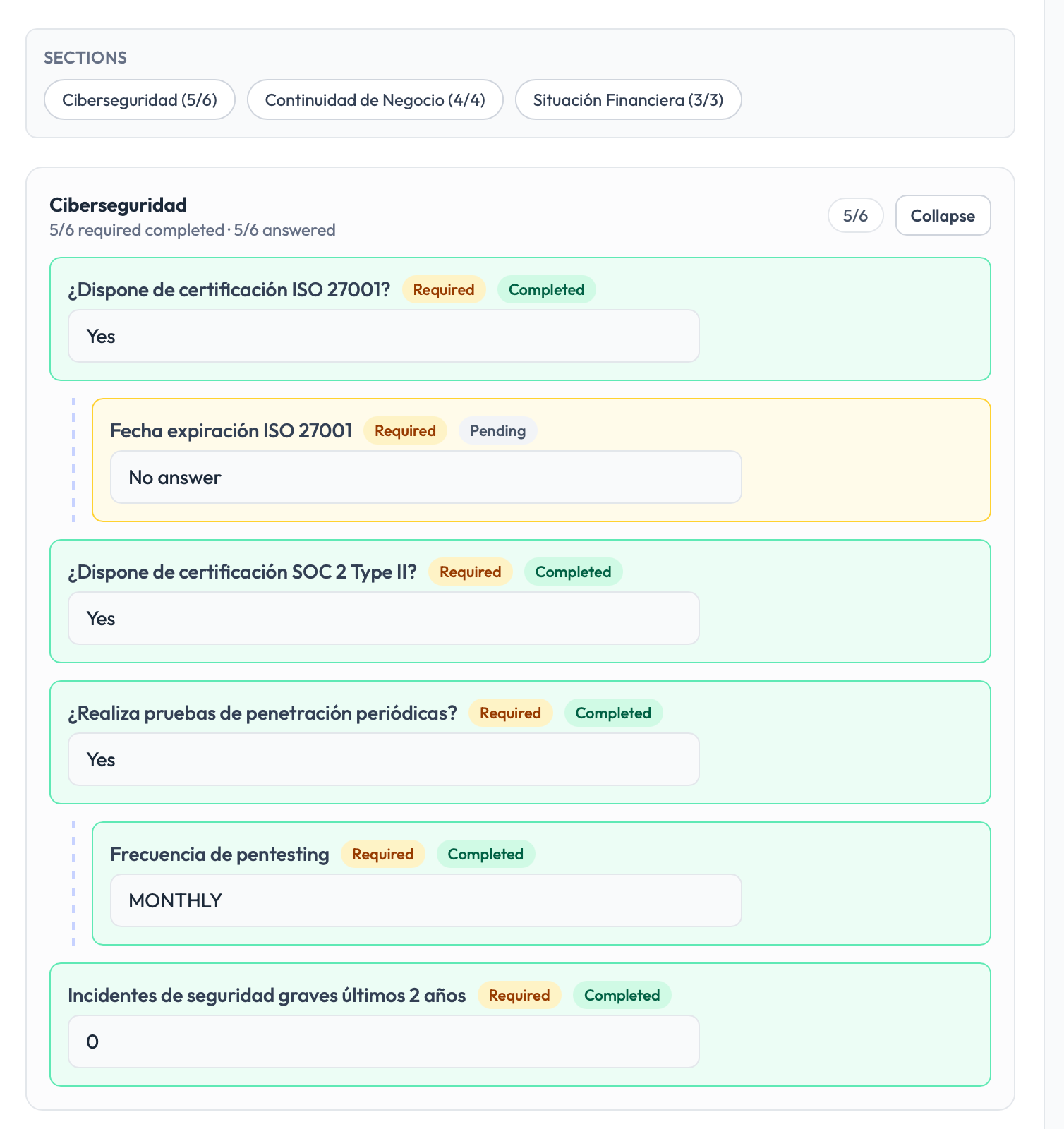Click the 'Fecha expiración ISO 27001' label

pos(231,431)
